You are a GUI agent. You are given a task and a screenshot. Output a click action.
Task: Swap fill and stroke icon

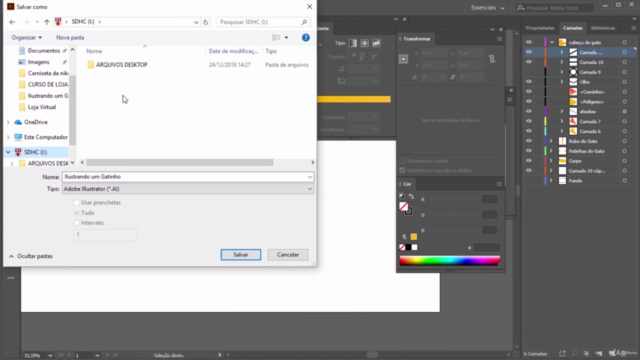coord(411,196)
